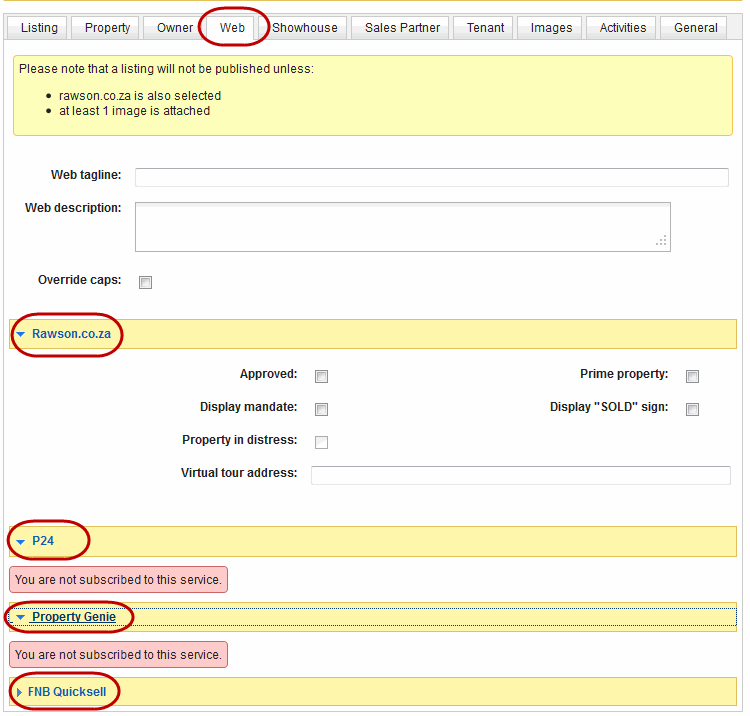Switch to the Images tab
Screen dimensions: 750x716
pyautogui.click(x=551, y=28)
